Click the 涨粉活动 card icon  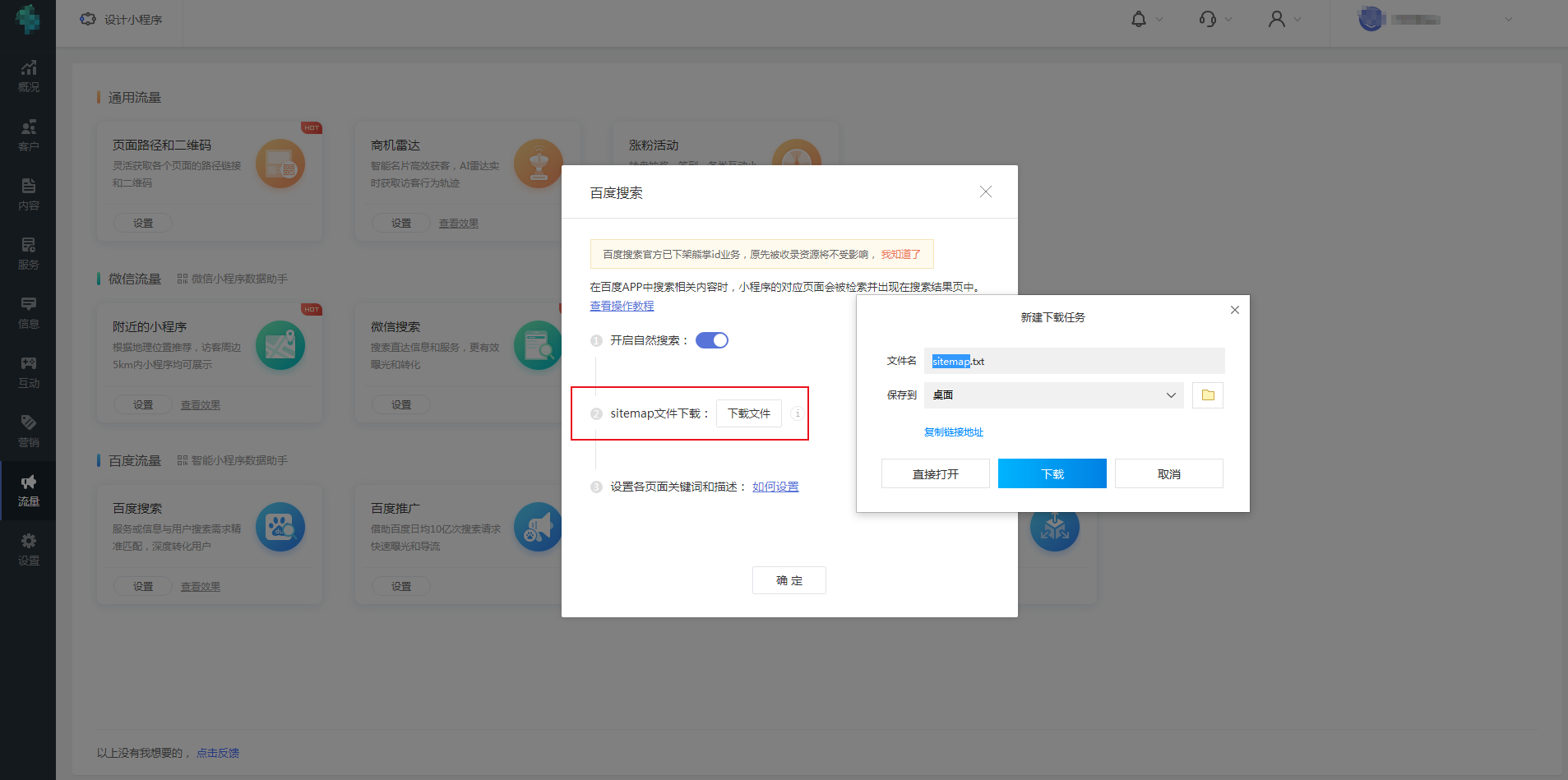point(797,152)
